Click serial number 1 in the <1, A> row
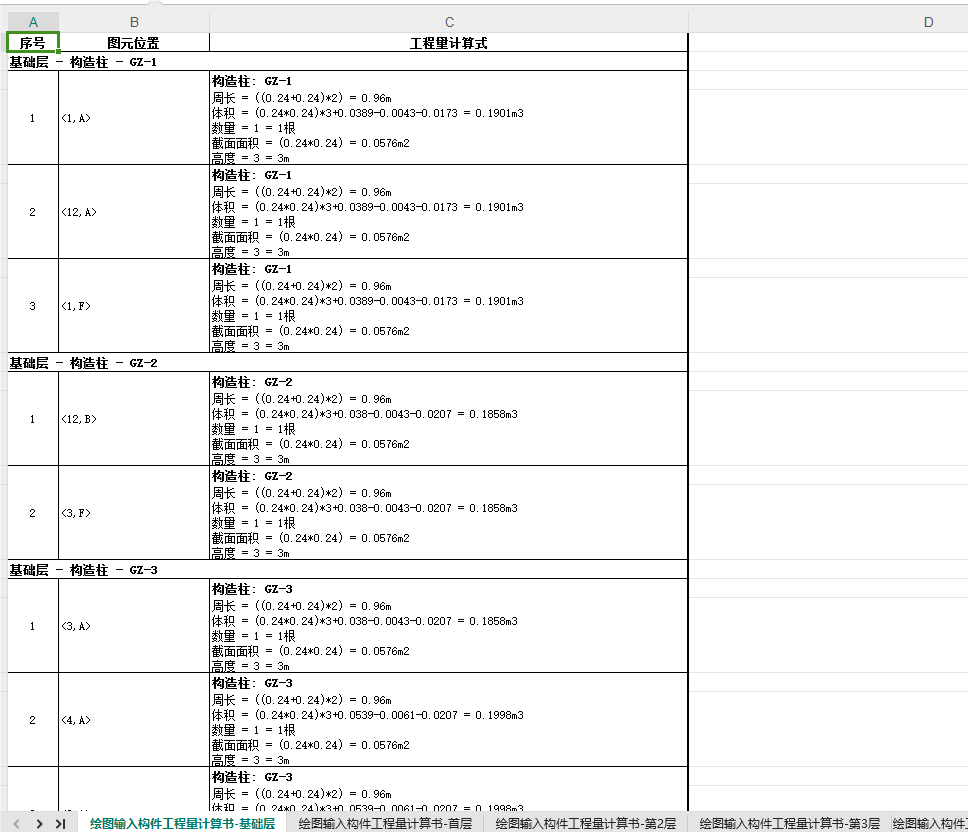 (x=33, y=118)
